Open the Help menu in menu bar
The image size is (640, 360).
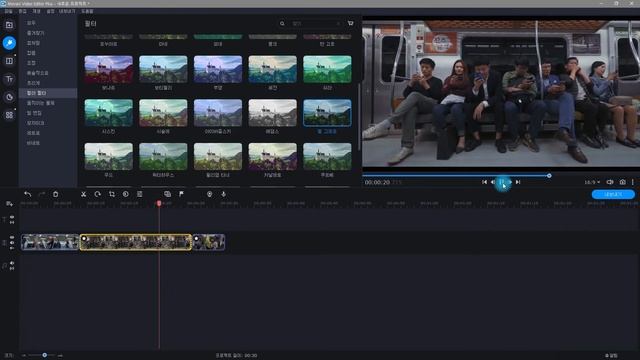tap(87, 11)
